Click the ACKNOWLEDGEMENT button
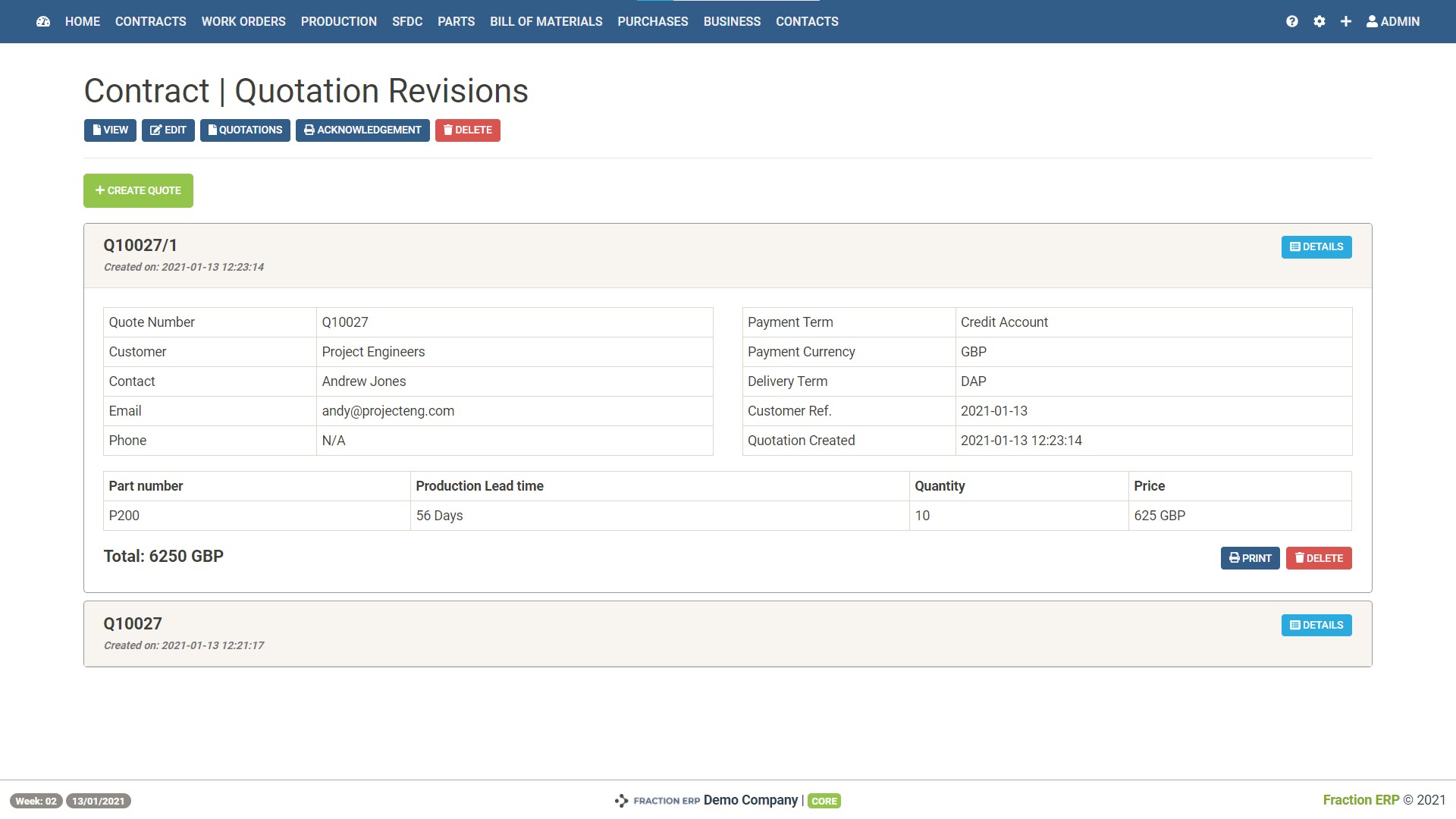 362,130
